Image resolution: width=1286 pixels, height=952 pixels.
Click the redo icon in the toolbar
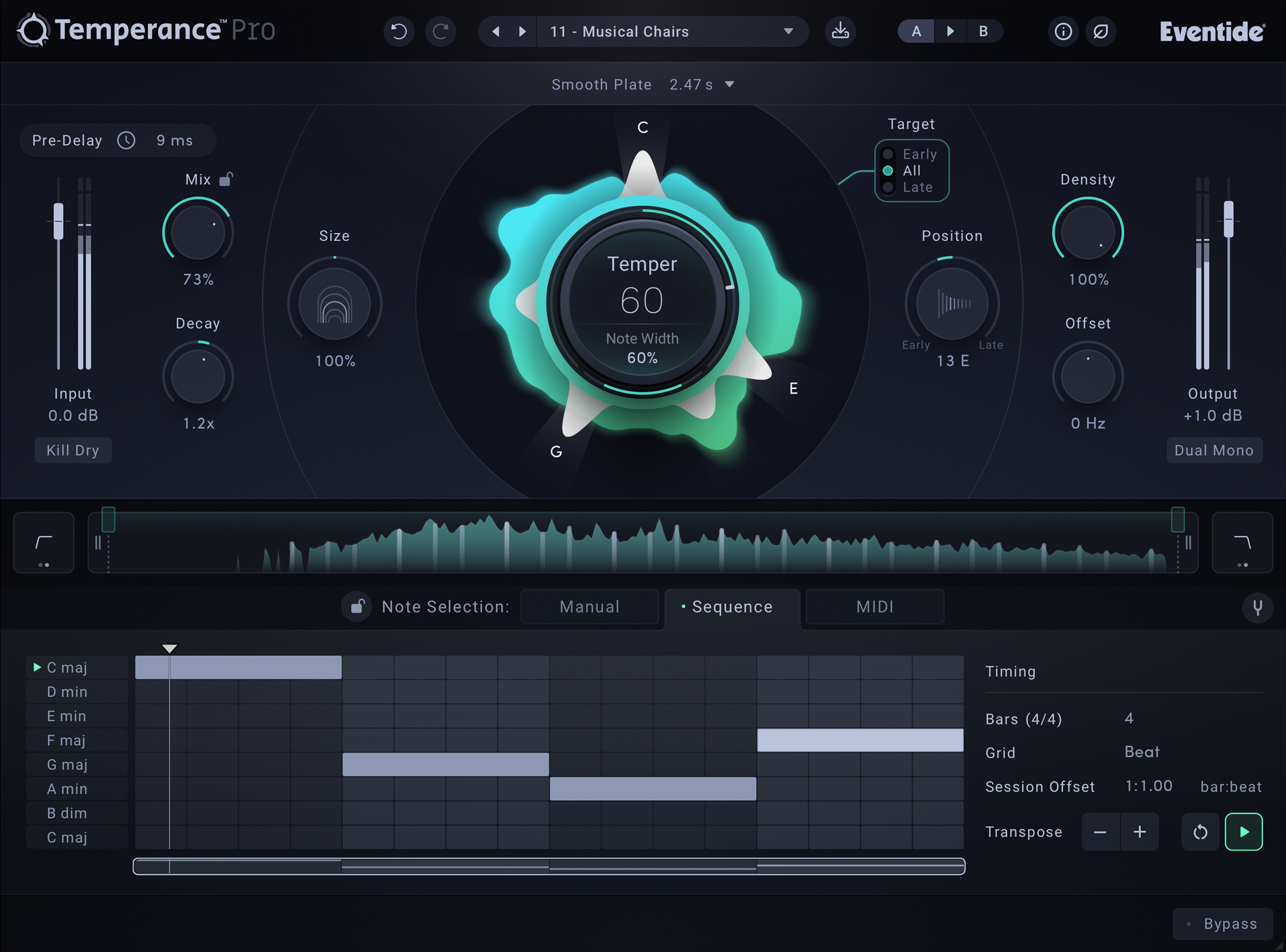click(x=441, y=31)
